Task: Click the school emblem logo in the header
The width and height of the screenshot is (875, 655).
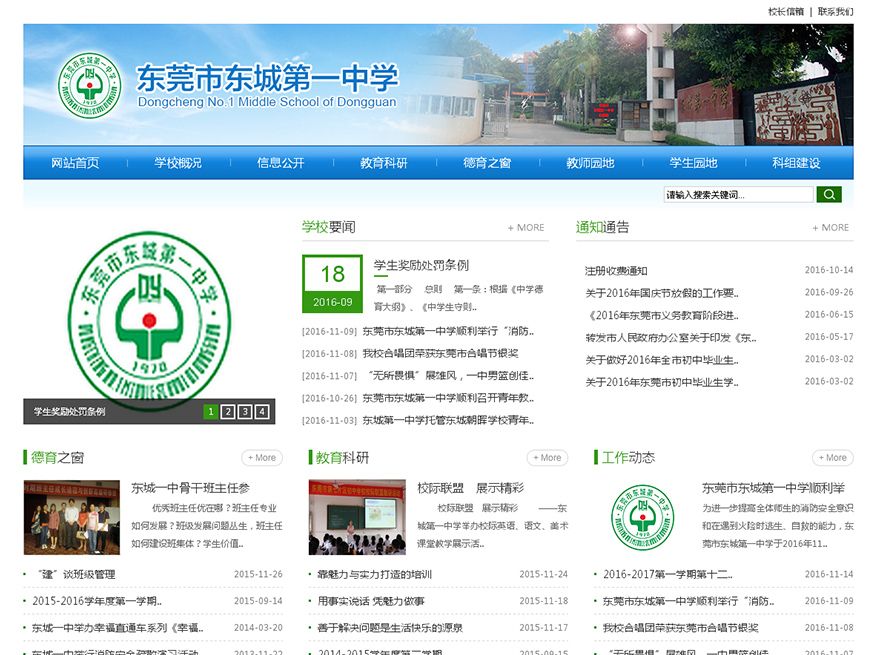Action: point(89,85)
